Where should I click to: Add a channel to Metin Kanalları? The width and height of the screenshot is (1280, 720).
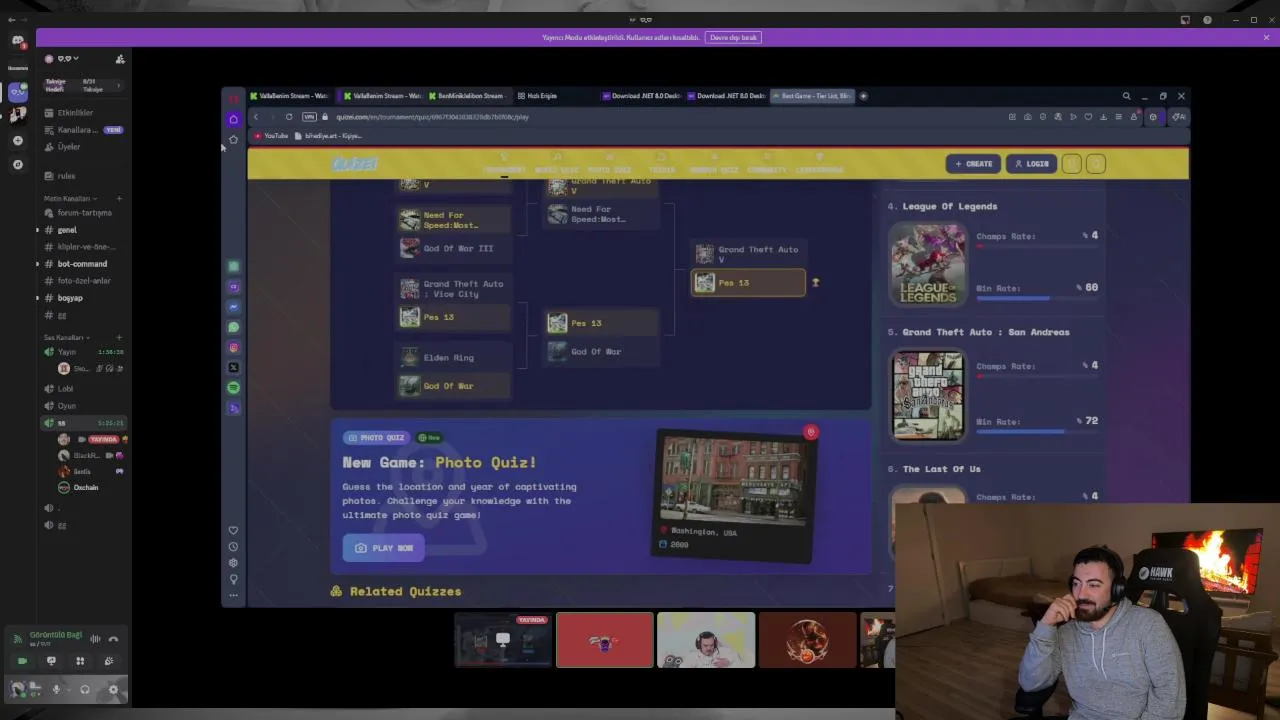pyautogui.click(x=119, y=198)
